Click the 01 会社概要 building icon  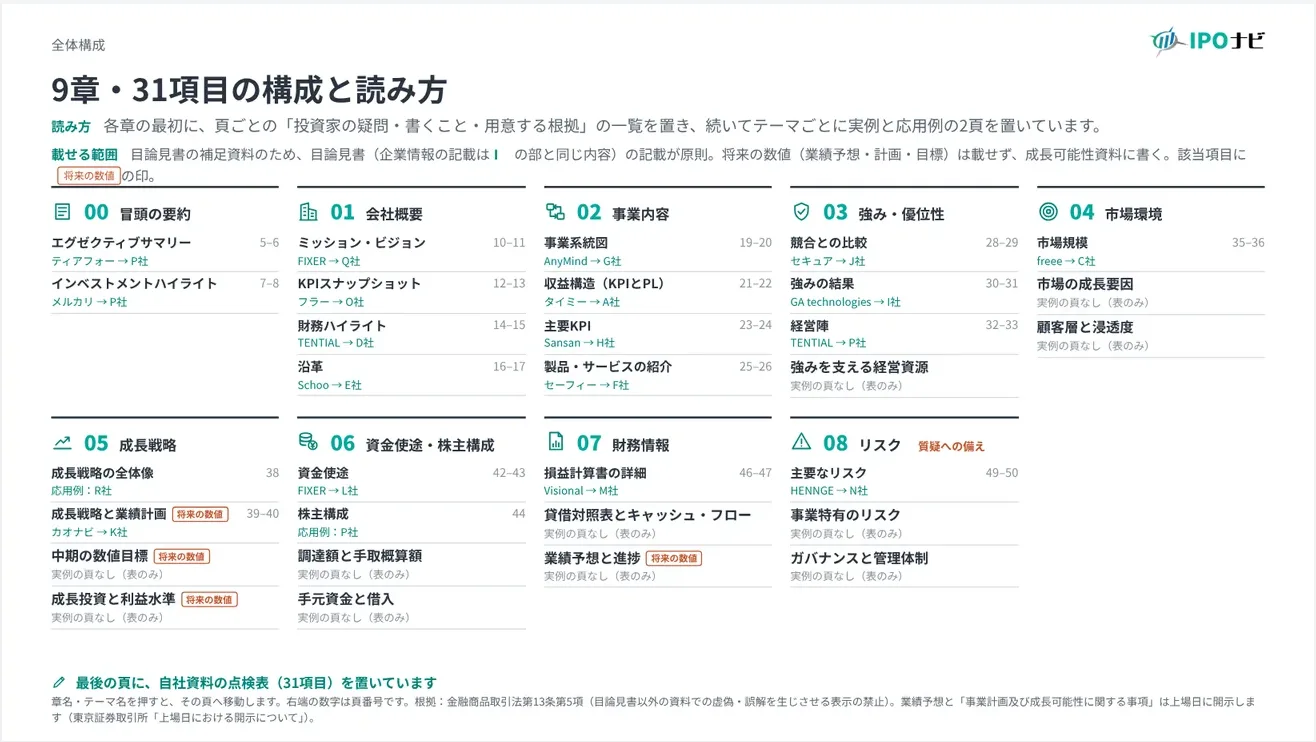[308, 212]
